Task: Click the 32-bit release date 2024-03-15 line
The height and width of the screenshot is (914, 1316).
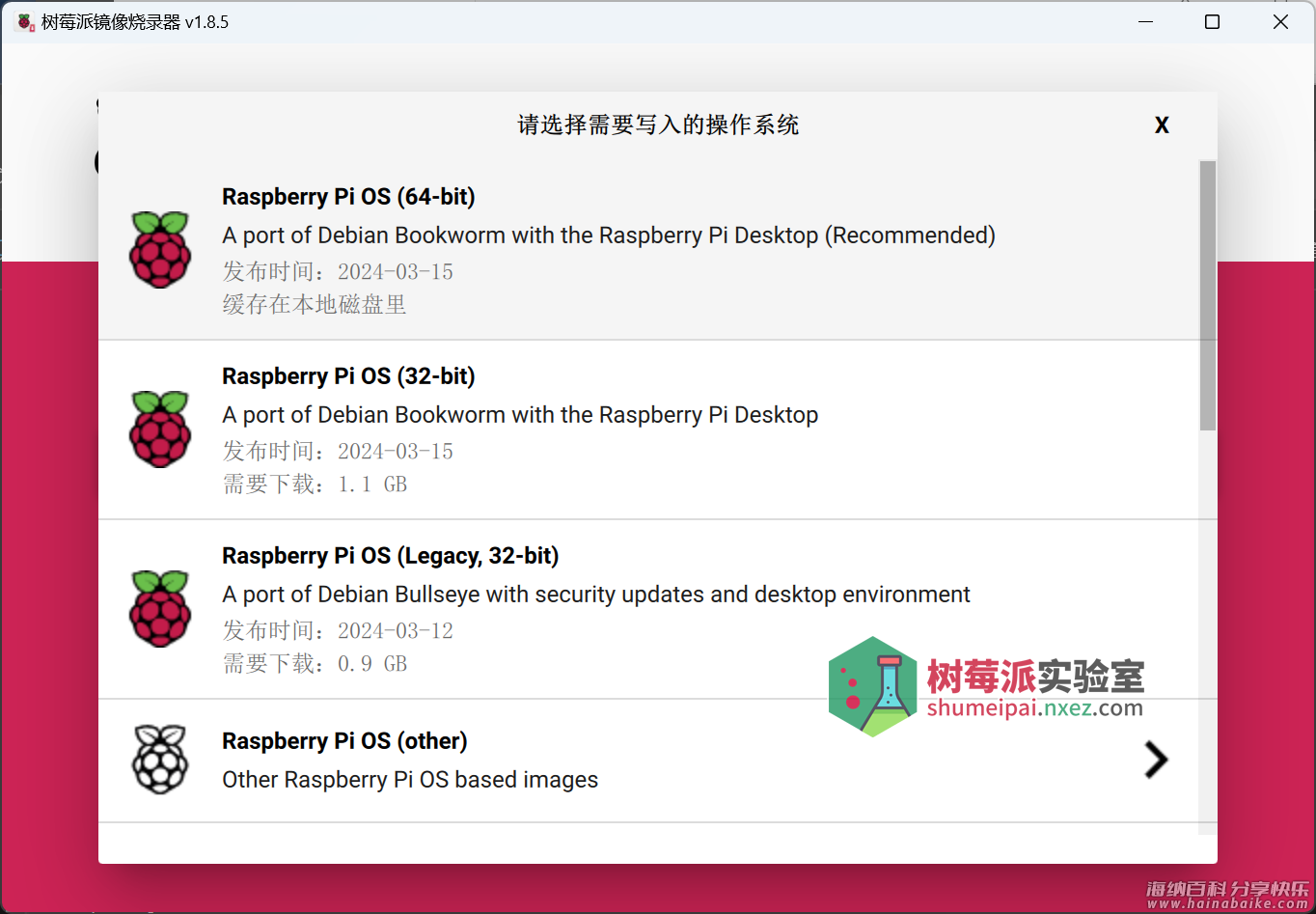Action: (x=338, y=452)
